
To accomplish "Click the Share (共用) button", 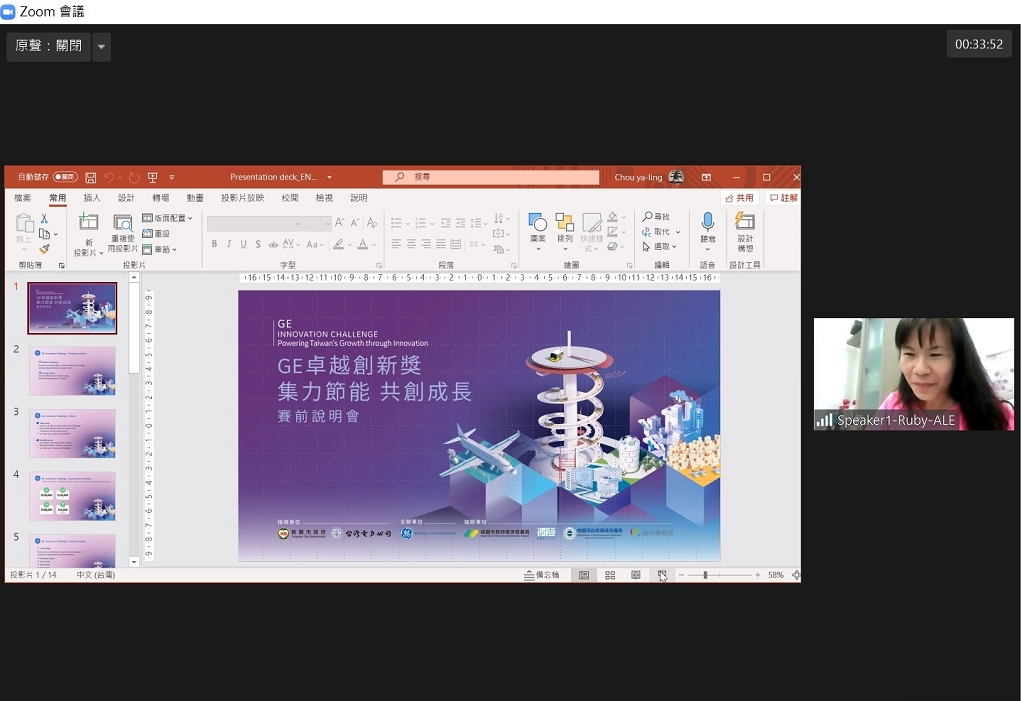I will (740, 198).
